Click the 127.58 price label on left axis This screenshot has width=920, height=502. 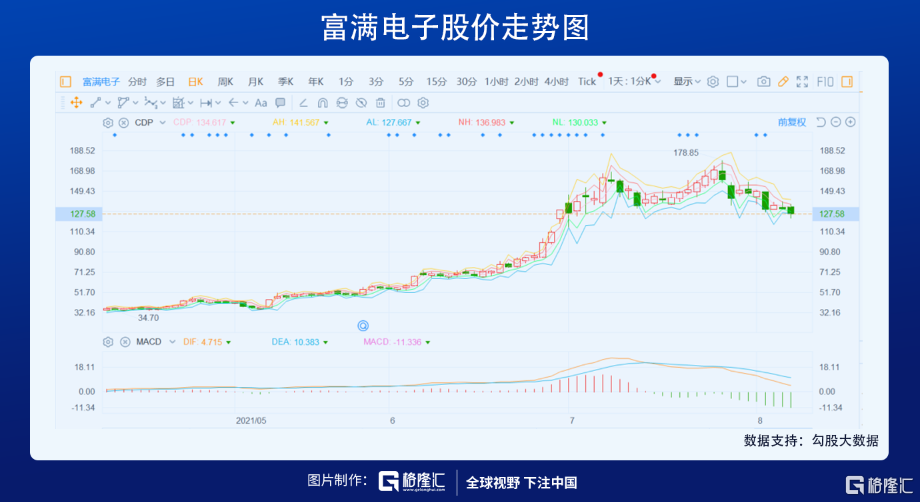coord(83,213)
